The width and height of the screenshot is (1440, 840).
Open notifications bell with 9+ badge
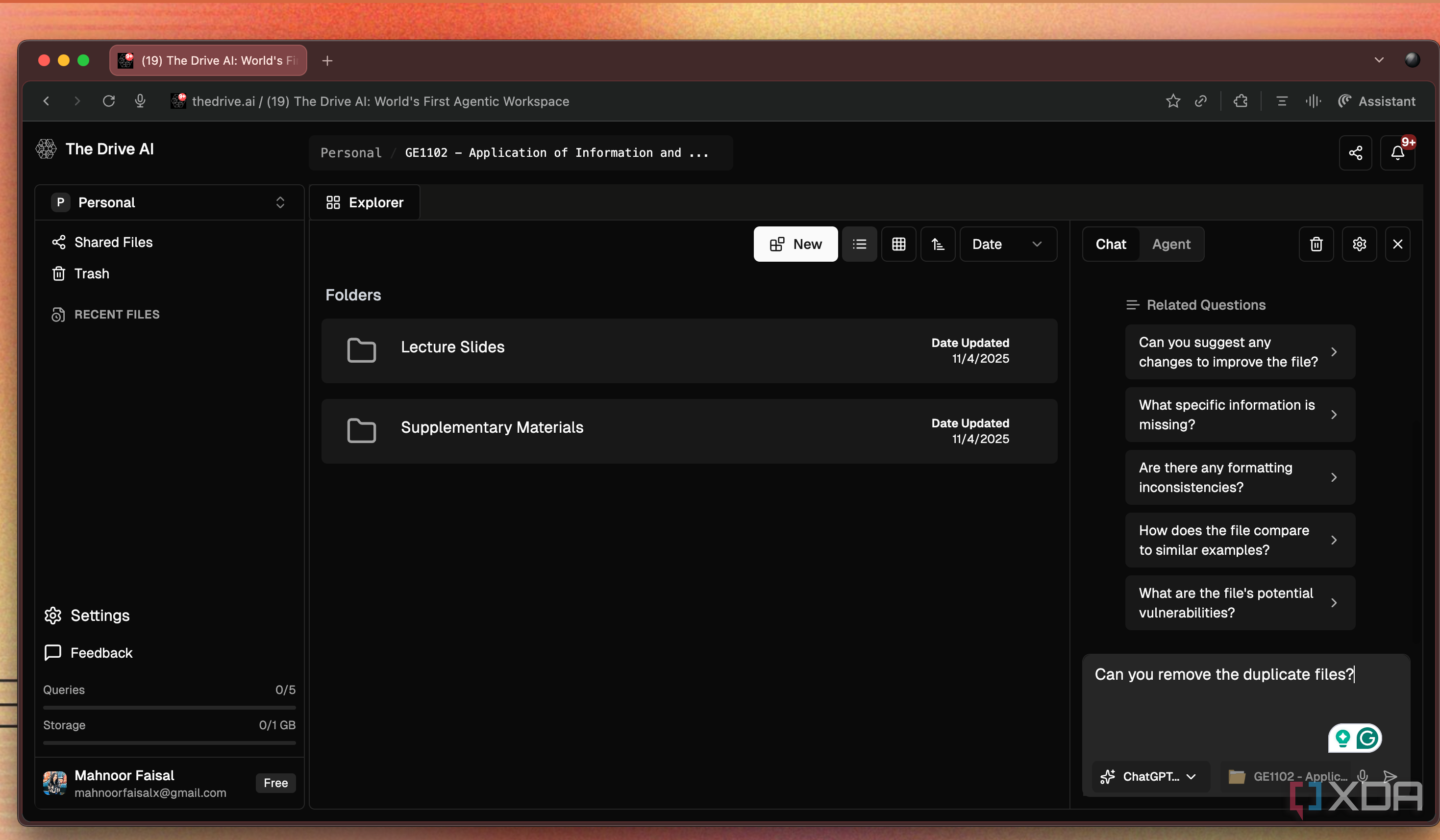click(x=1397, y=152)
